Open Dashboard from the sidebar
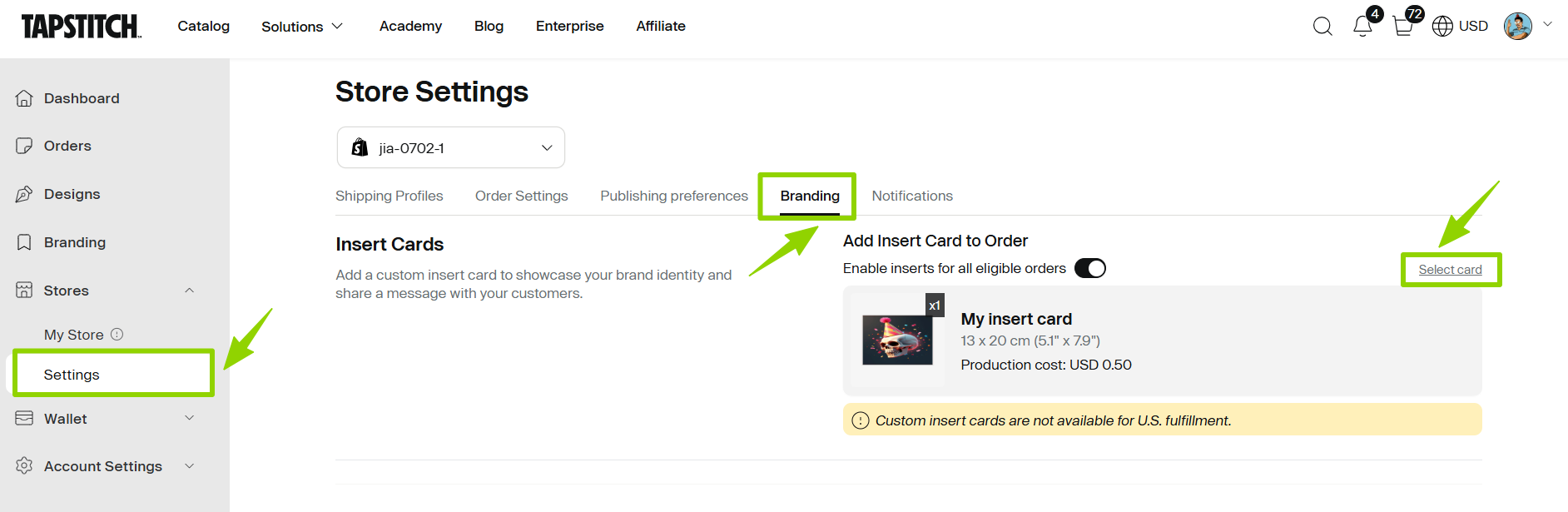This screenshot has width=1568, height=512. pyautogui.click(x=82, y=98)
